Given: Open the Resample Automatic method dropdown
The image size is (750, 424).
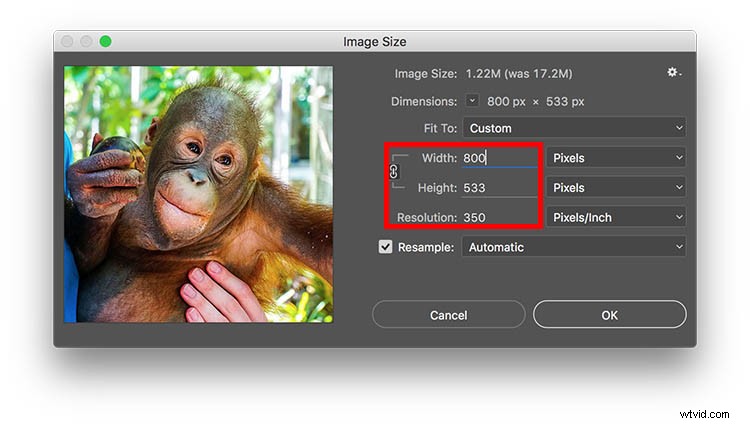Looking at the screenshot, I should 574,247.
